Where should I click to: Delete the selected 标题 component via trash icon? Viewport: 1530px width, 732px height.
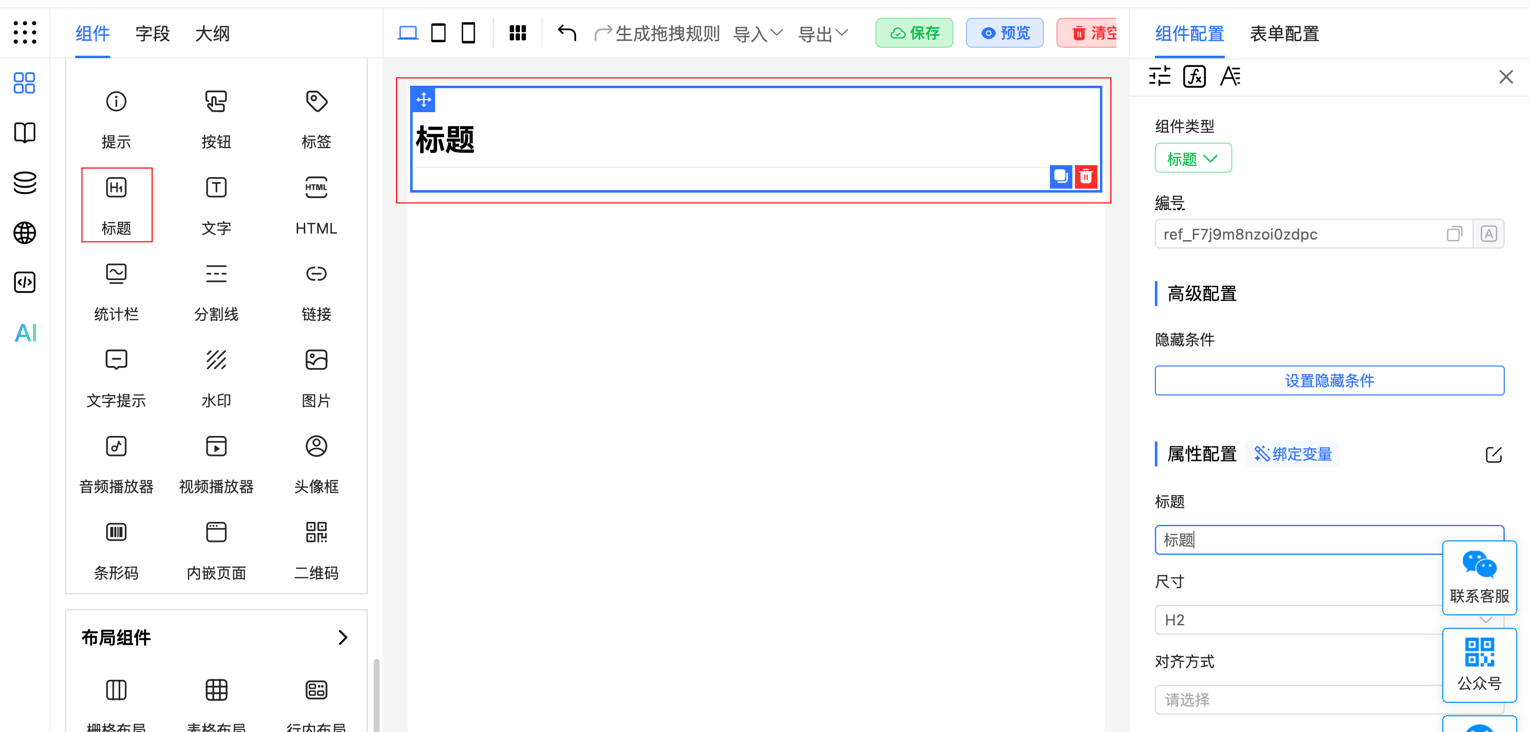tap(1086, 176)
